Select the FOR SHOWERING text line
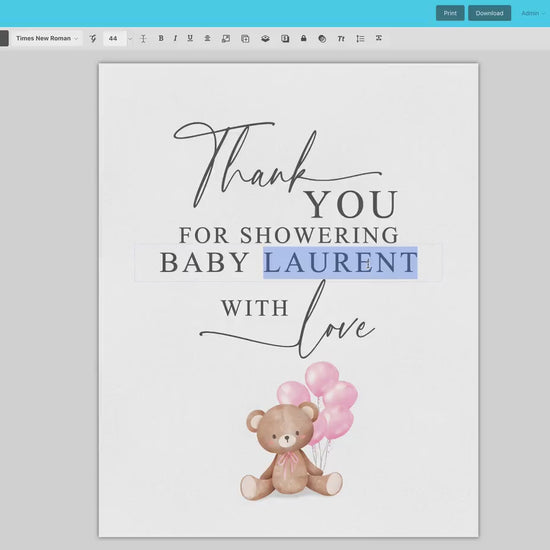Viewport: 550px width, 550px height. pyautogui.click(x=289, y=235)
